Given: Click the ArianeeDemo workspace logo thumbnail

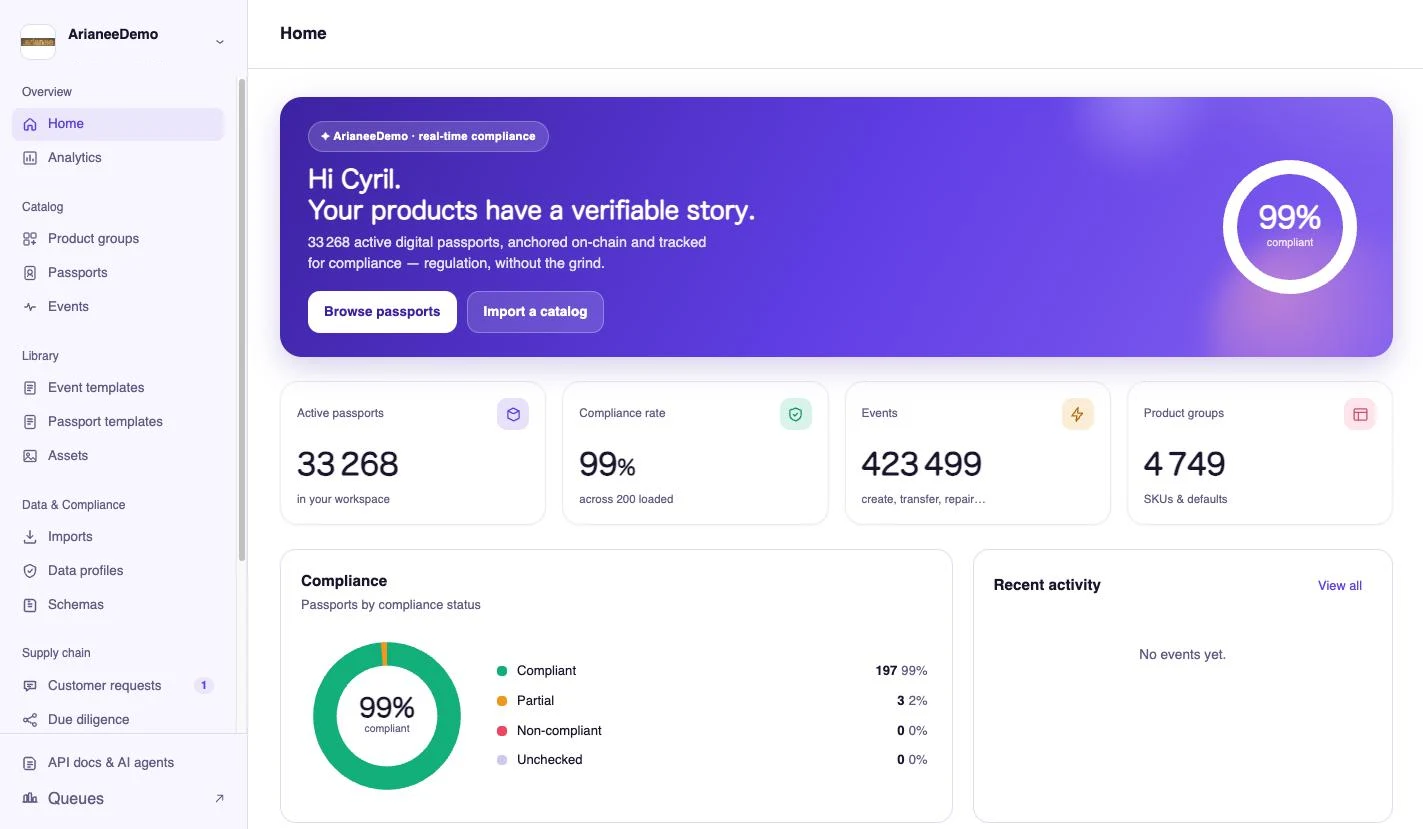Looking at the screenshot, I should 38,42.
